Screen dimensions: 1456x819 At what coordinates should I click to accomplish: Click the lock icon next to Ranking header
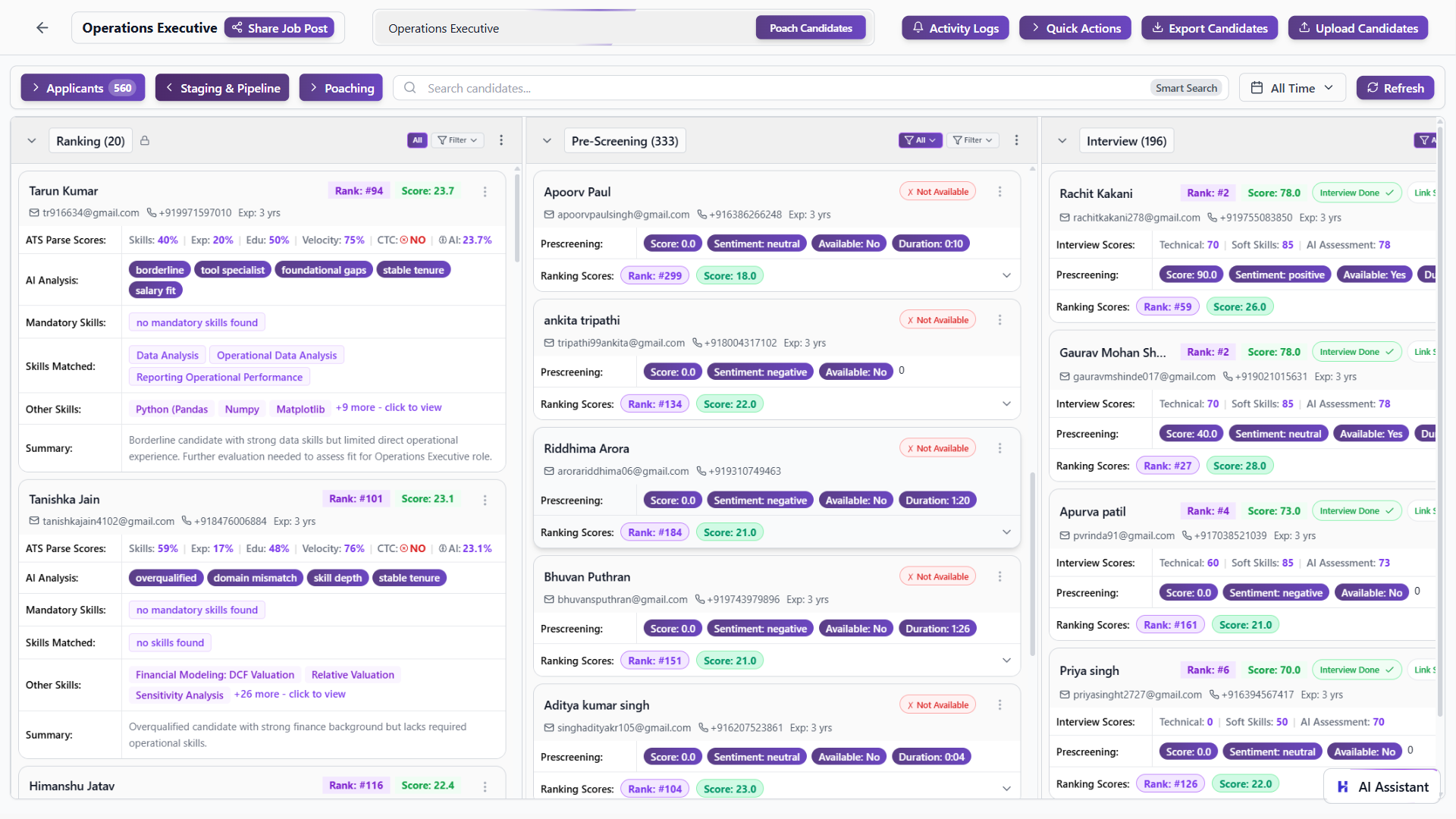tap(145, 140)
